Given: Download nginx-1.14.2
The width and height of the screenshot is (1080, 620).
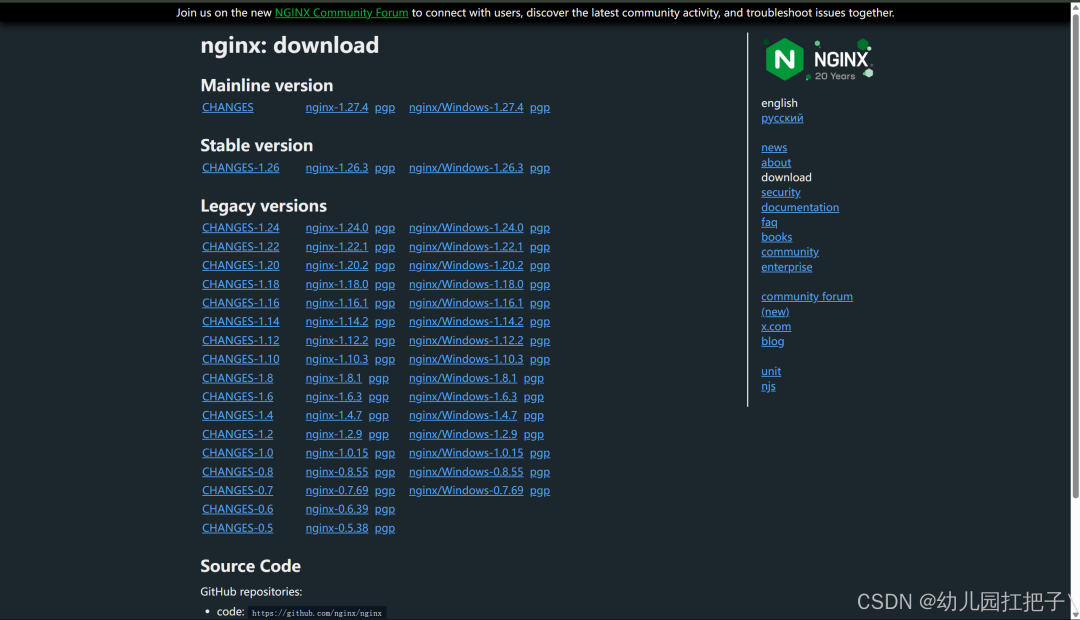Looking at the screenshot, I should point(337,321).
